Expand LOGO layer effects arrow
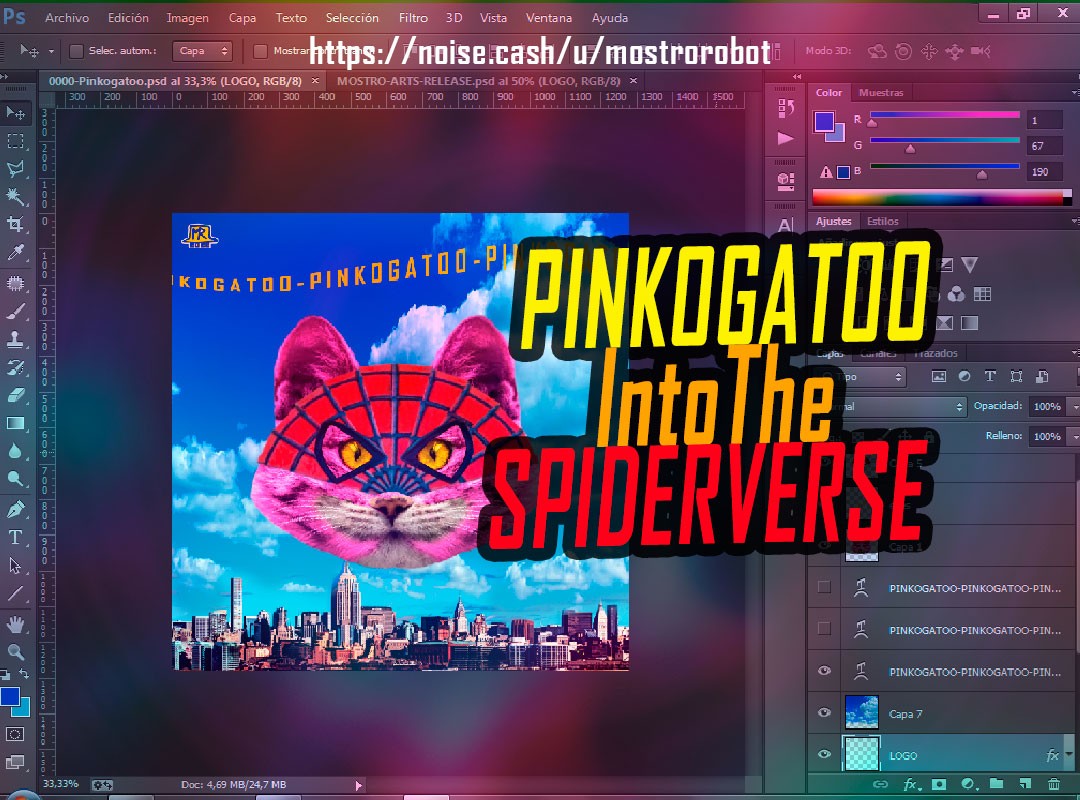Image resolution: width=1080 pixels, height=800 pixels. (1068, 755)
